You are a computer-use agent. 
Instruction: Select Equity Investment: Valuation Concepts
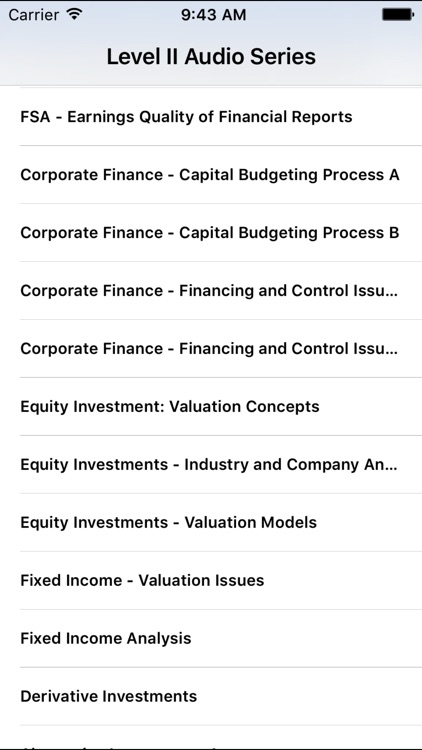(211, 406)
